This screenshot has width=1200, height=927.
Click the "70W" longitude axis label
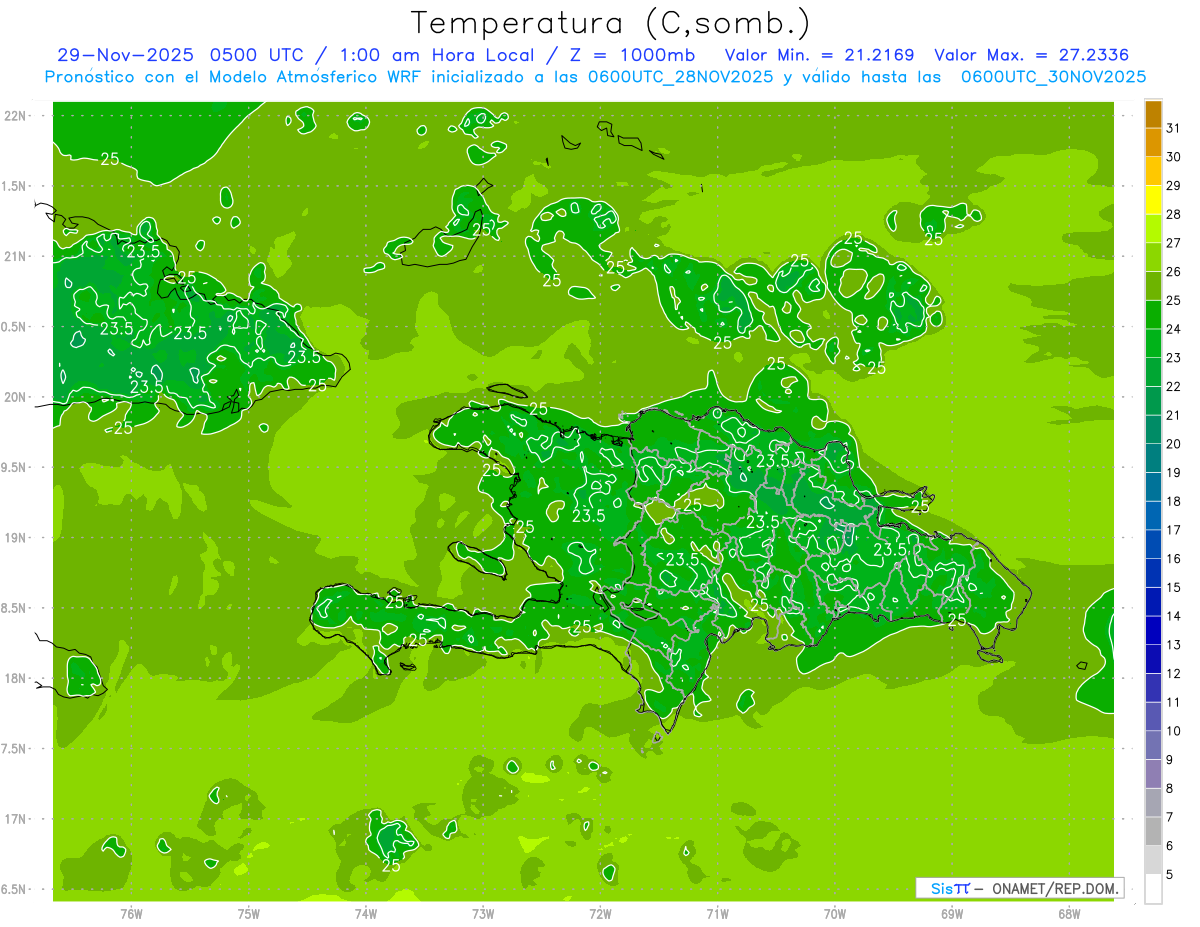(x=835, y=913)
